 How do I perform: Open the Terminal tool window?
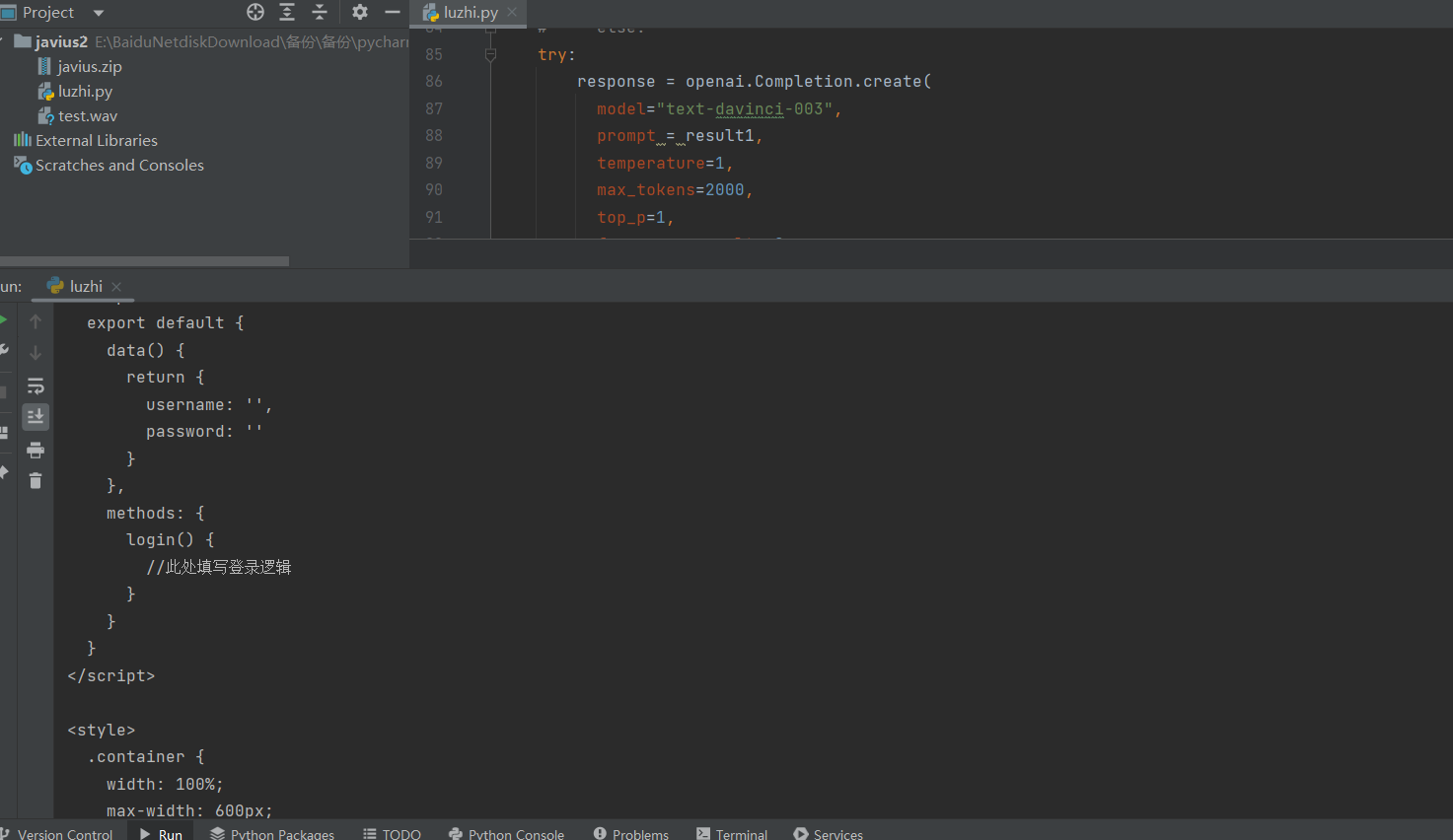[732, 834]
